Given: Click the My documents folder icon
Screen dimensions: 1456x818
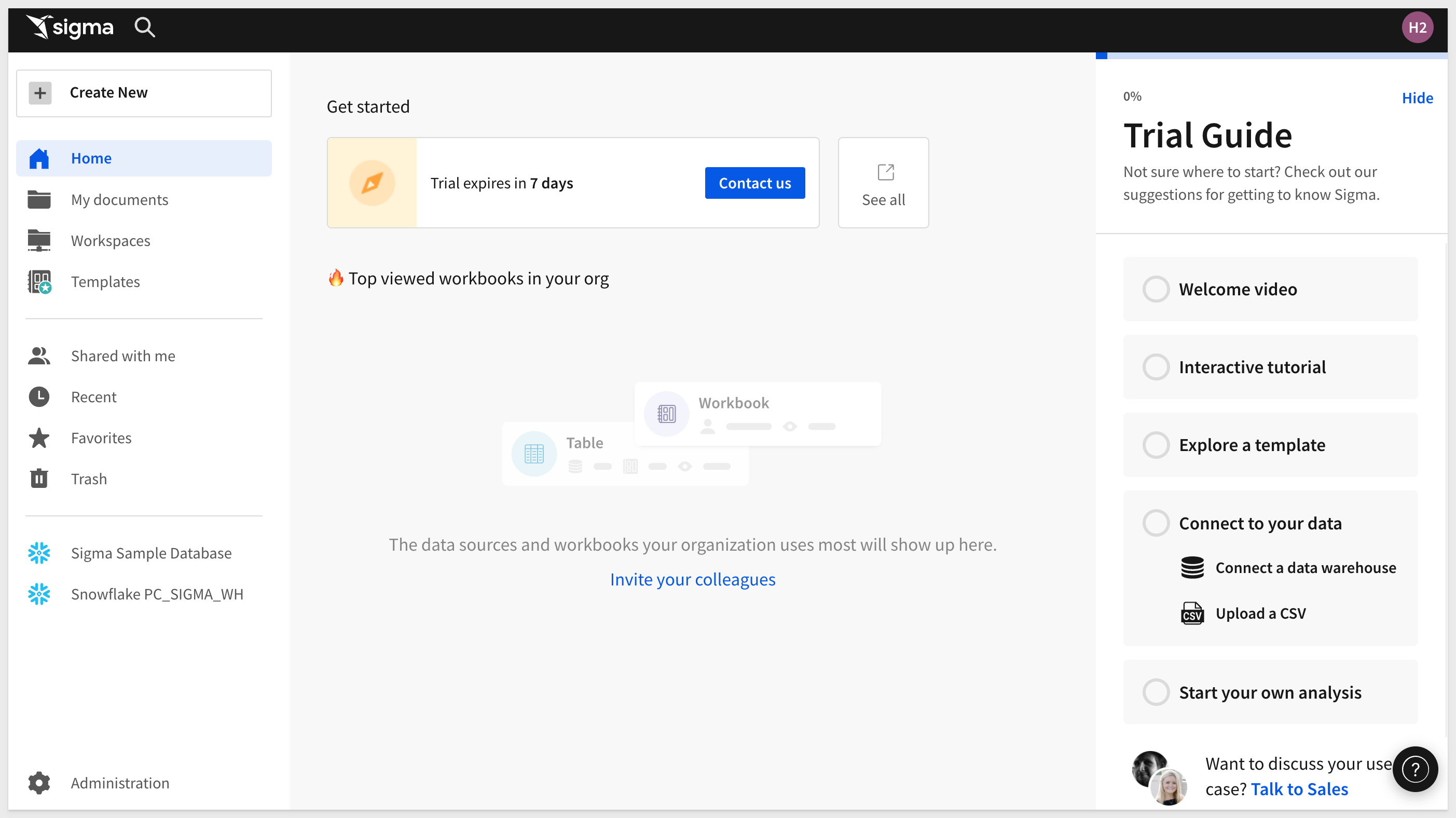Looking at the screenshot, I should point(39,199).
